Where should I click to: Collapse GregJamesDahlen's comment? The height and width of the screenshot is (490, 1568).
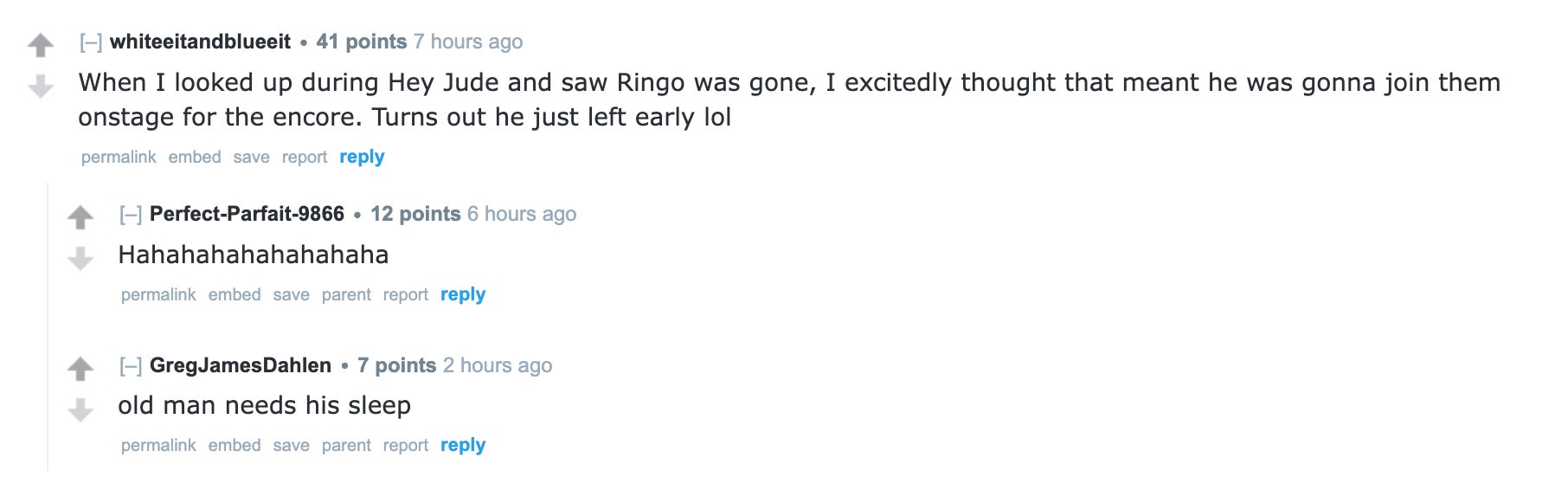point(131,365)
